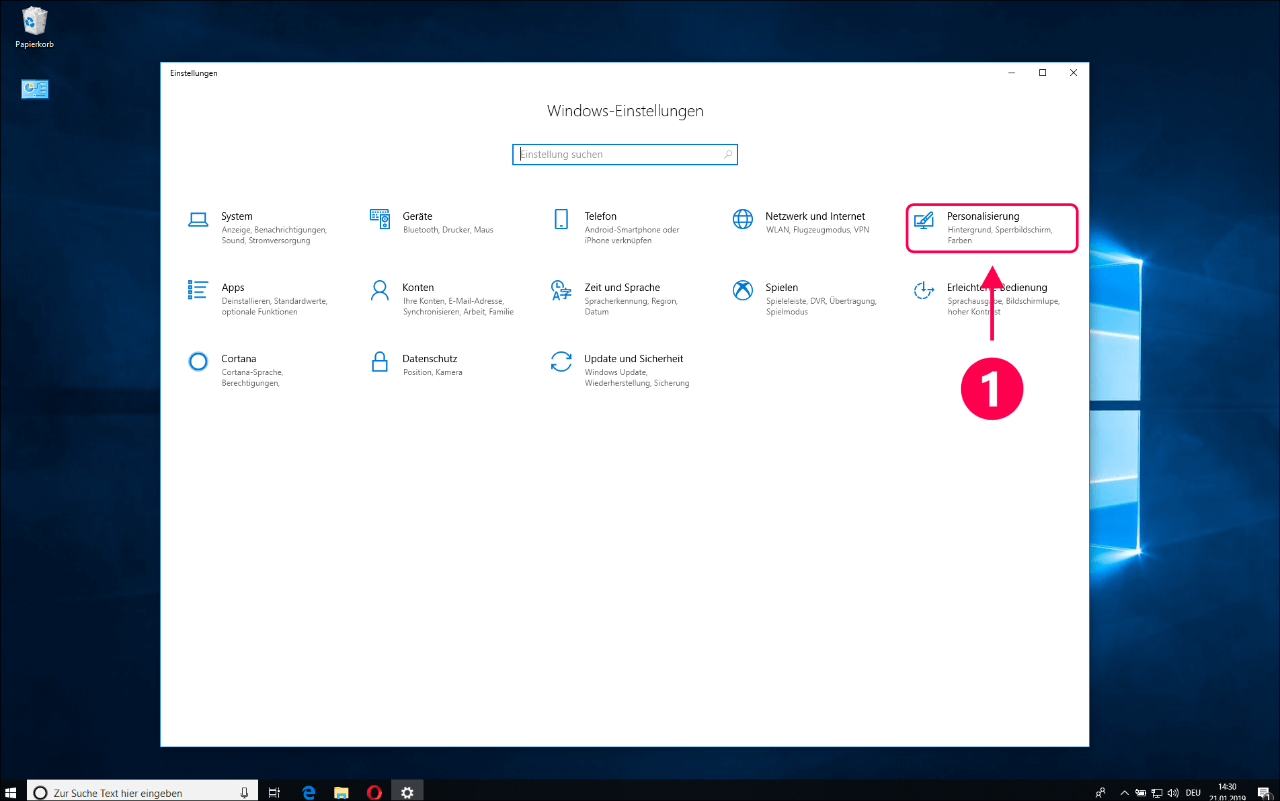Click the search magnifier in Einstellung suchen
Viewport: 1280px width, 801px height.
(x=728, y=155)
